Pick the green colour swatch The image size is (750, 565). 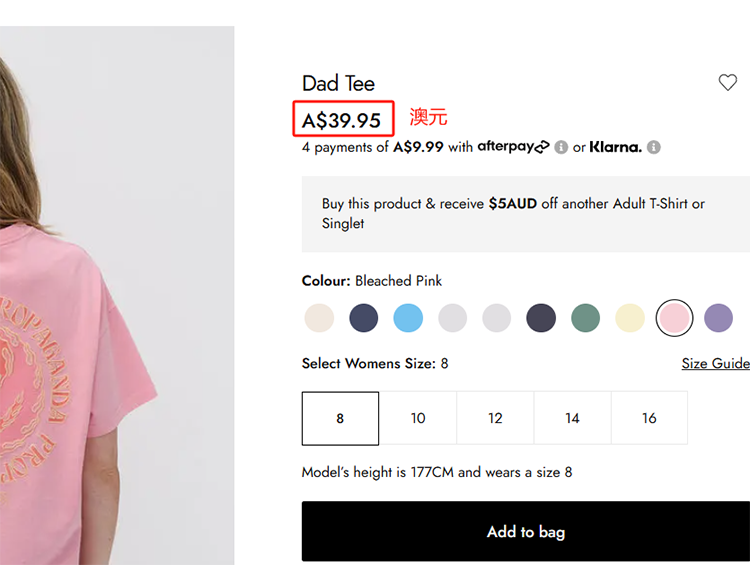click(x=585, y=318)
